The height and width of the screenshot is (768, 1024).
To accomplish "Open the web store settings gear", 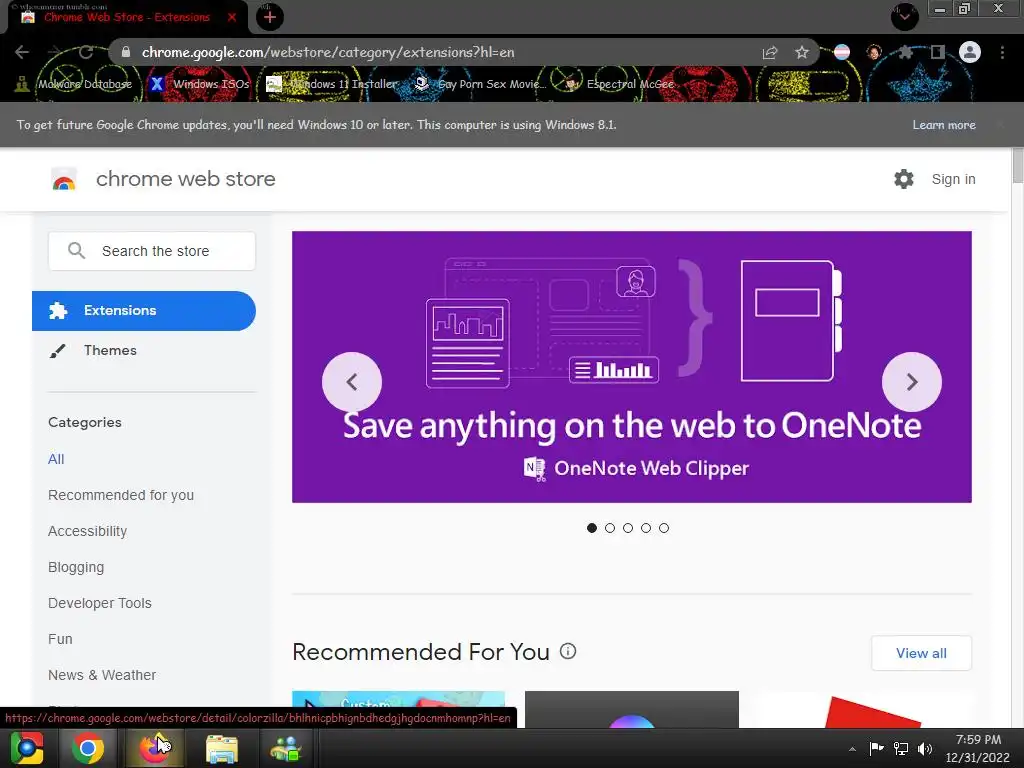I will (x=904, y=179).
